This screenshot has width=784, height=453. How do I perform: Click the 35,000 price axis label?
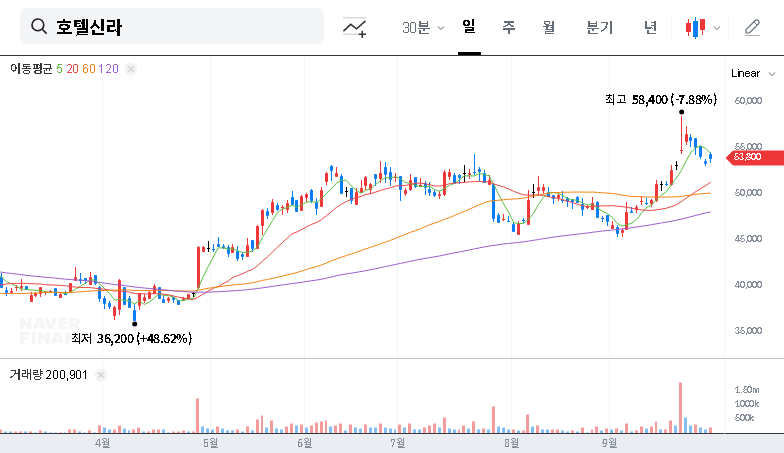[x=748, y=330]
